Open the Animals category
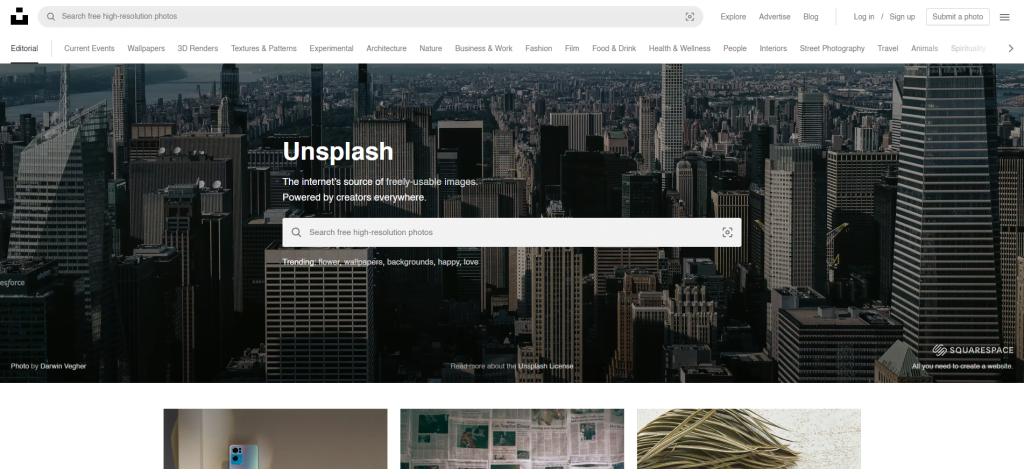Viewport: 1024px width, 469px height. coord(924,48)
